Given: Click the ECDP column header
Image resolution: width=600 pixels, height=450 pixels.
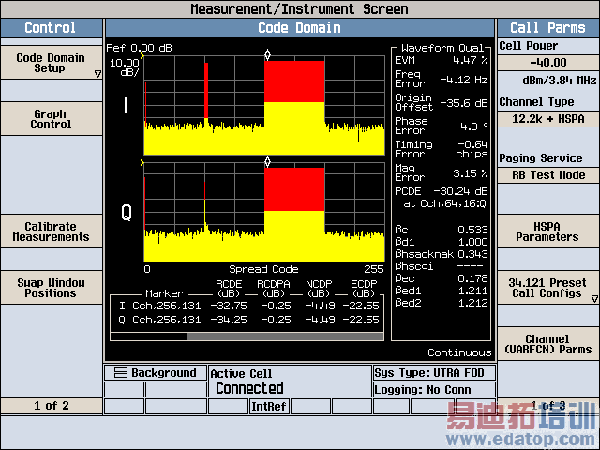Looking at the screenshot, I should pos(364,289).
